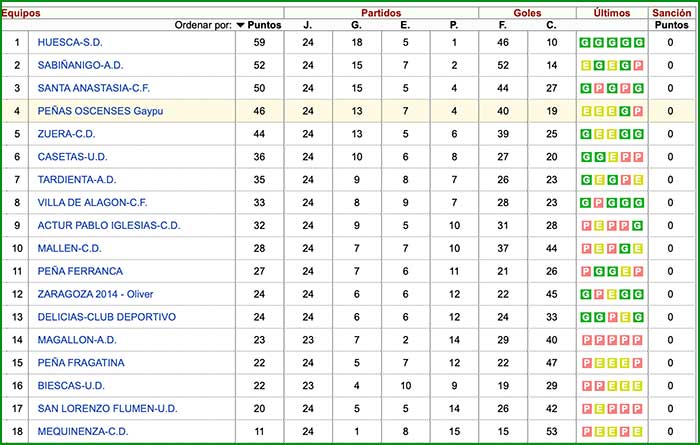700x445 pixels.
Task: Click first result icon in HUESCA-S.D. row
Action: coord(584,42)
